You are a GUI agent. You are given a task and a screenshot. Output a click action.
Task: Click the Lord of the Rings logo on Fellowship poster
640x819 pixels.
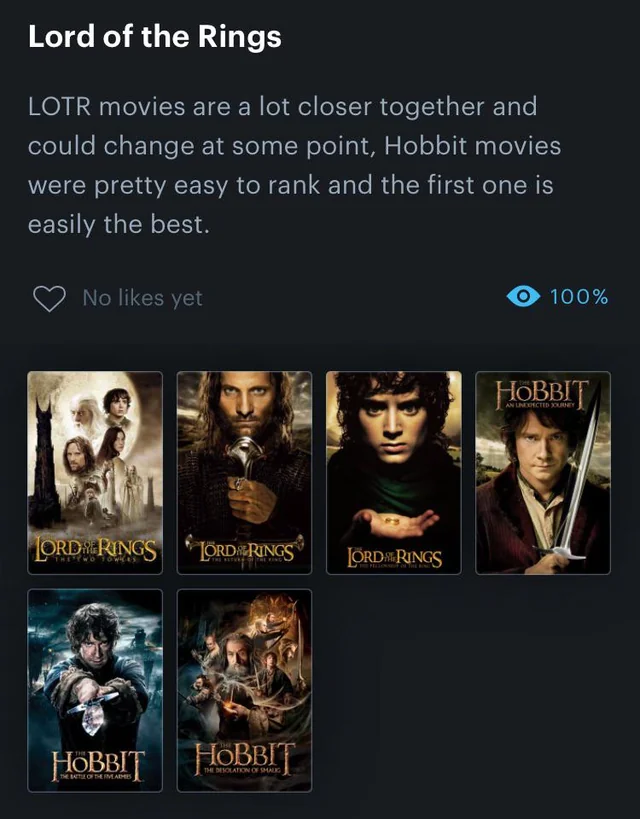(x=394, y=558)
